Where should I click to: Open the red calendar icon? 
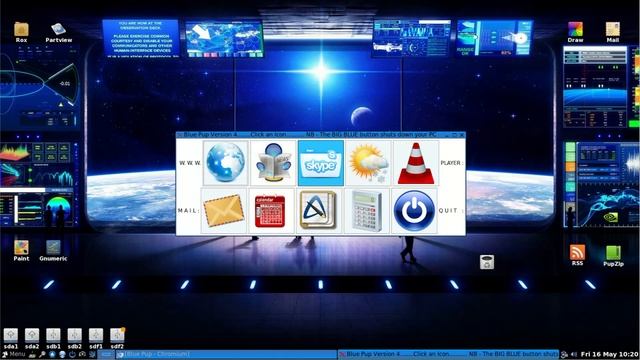click(271, 211)
